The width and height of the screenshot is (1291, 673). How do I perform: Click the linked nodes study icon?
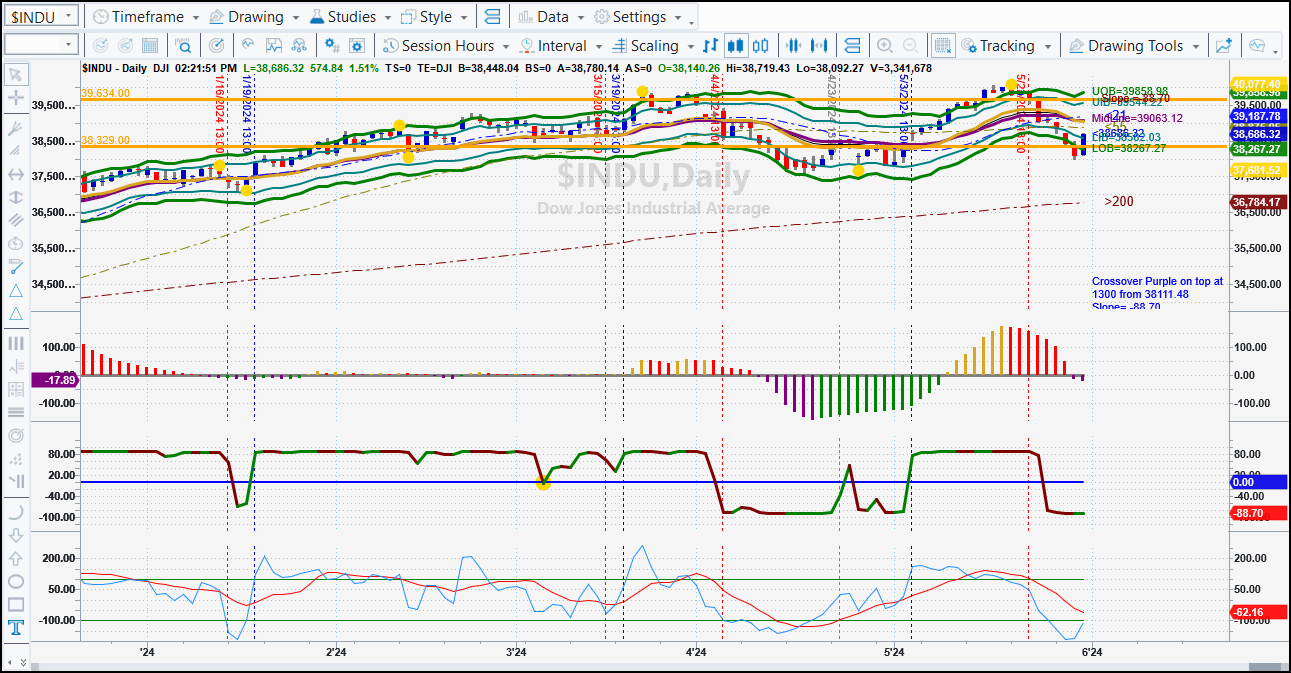point(299,46)
